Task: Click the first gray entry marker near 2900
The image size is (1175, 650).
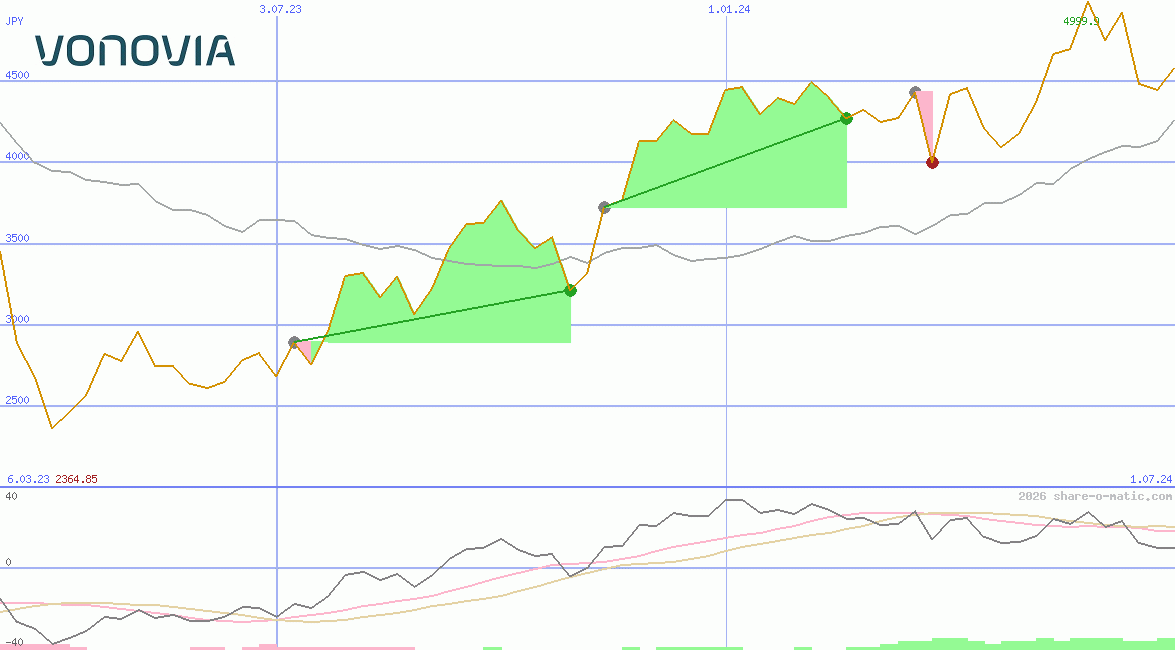Action: [294, 342]
